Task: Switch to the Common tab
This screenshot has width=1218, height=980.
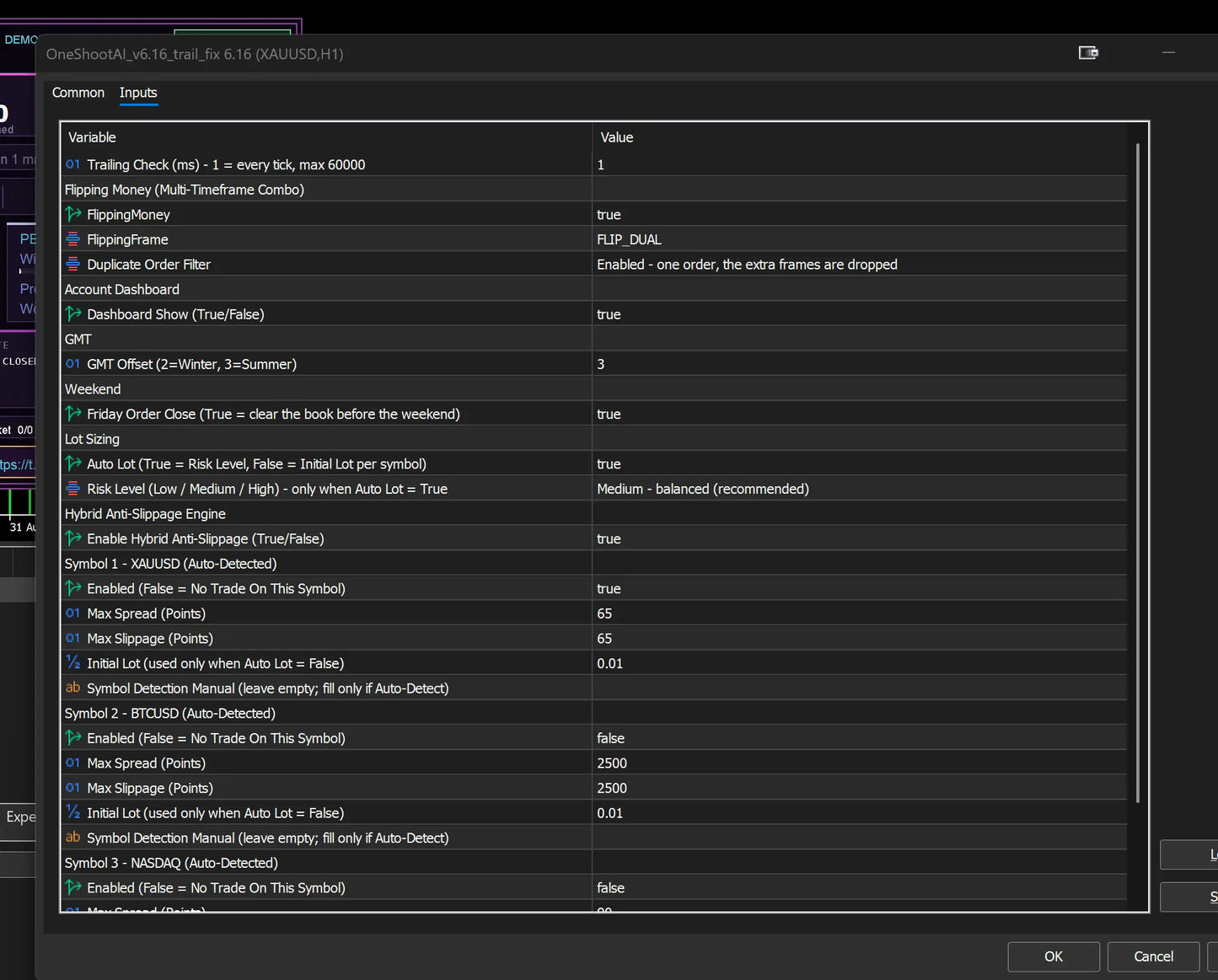Action: point(78,93)
